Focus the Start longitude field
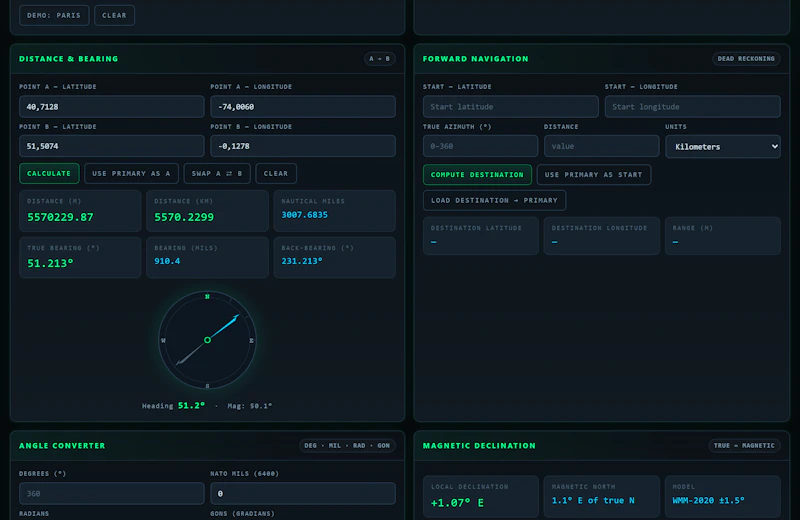Screen dimensions: 800x520 pyautogui.click(x=693, y=107)
